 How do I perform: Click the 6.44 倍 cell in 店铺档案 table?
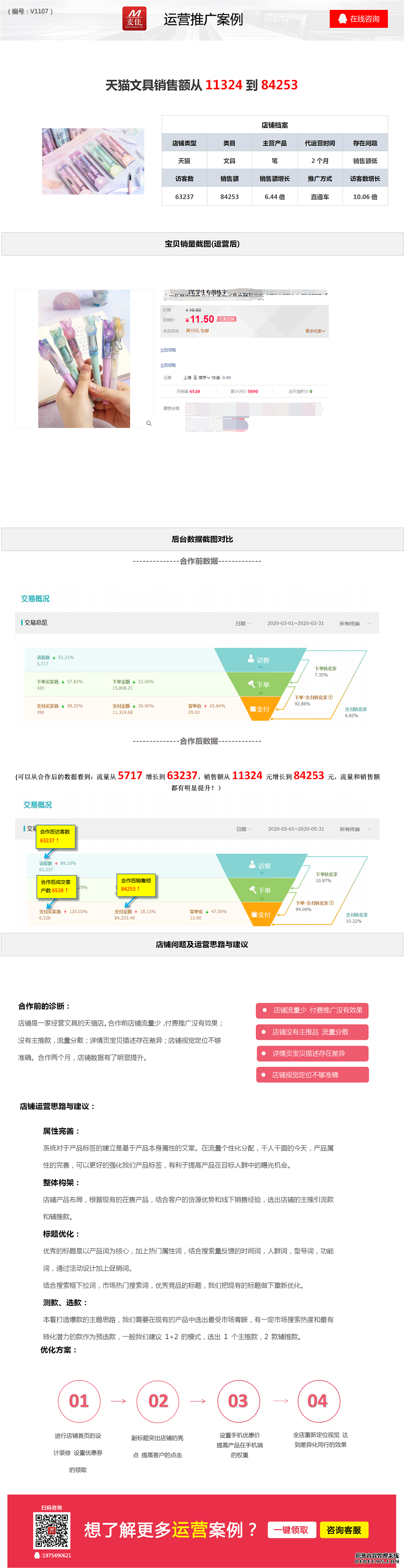[x=274, y=197]
